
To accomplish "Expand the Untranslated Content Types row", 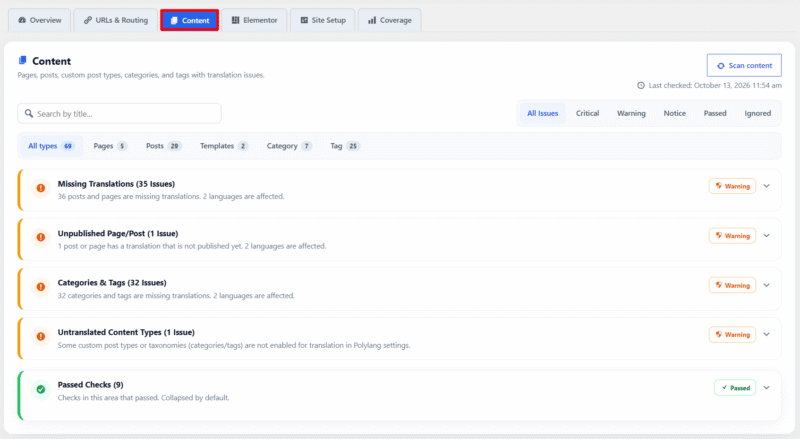I will point(766,334).
